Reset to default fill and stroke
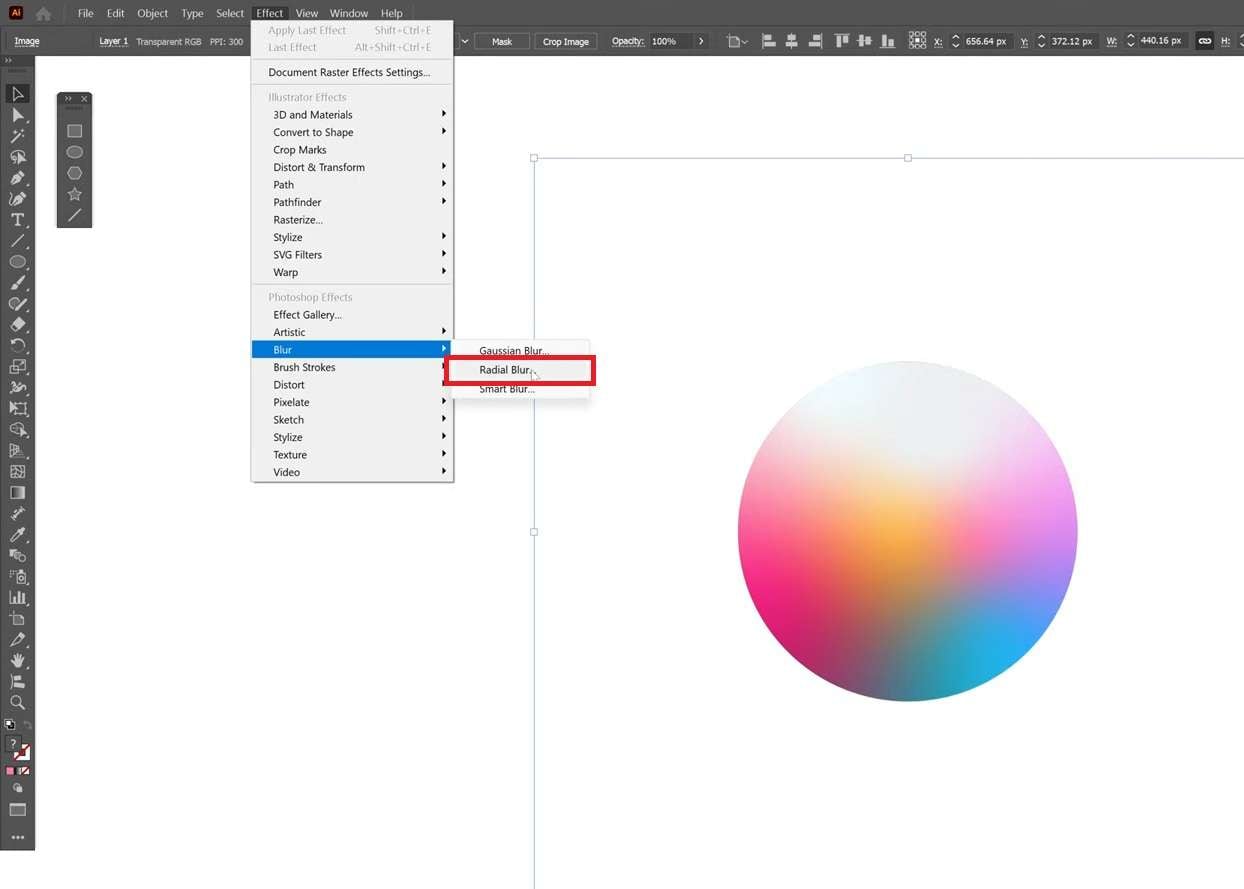This screenshot has width=1244, height=889. coord(9,725)
